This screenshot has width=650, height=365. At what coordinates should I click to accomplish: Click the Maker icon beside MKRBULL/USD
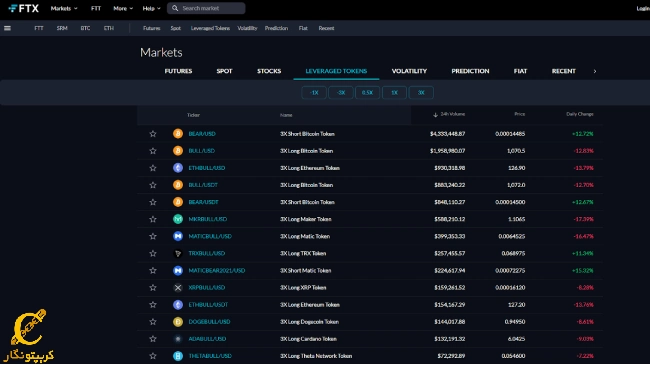pos(178,219)
